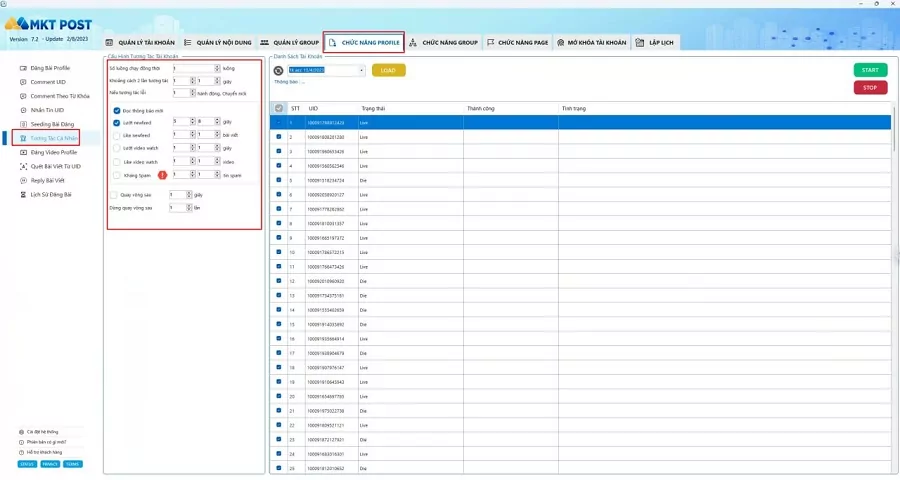Select account row 12 with Die status

580,281
